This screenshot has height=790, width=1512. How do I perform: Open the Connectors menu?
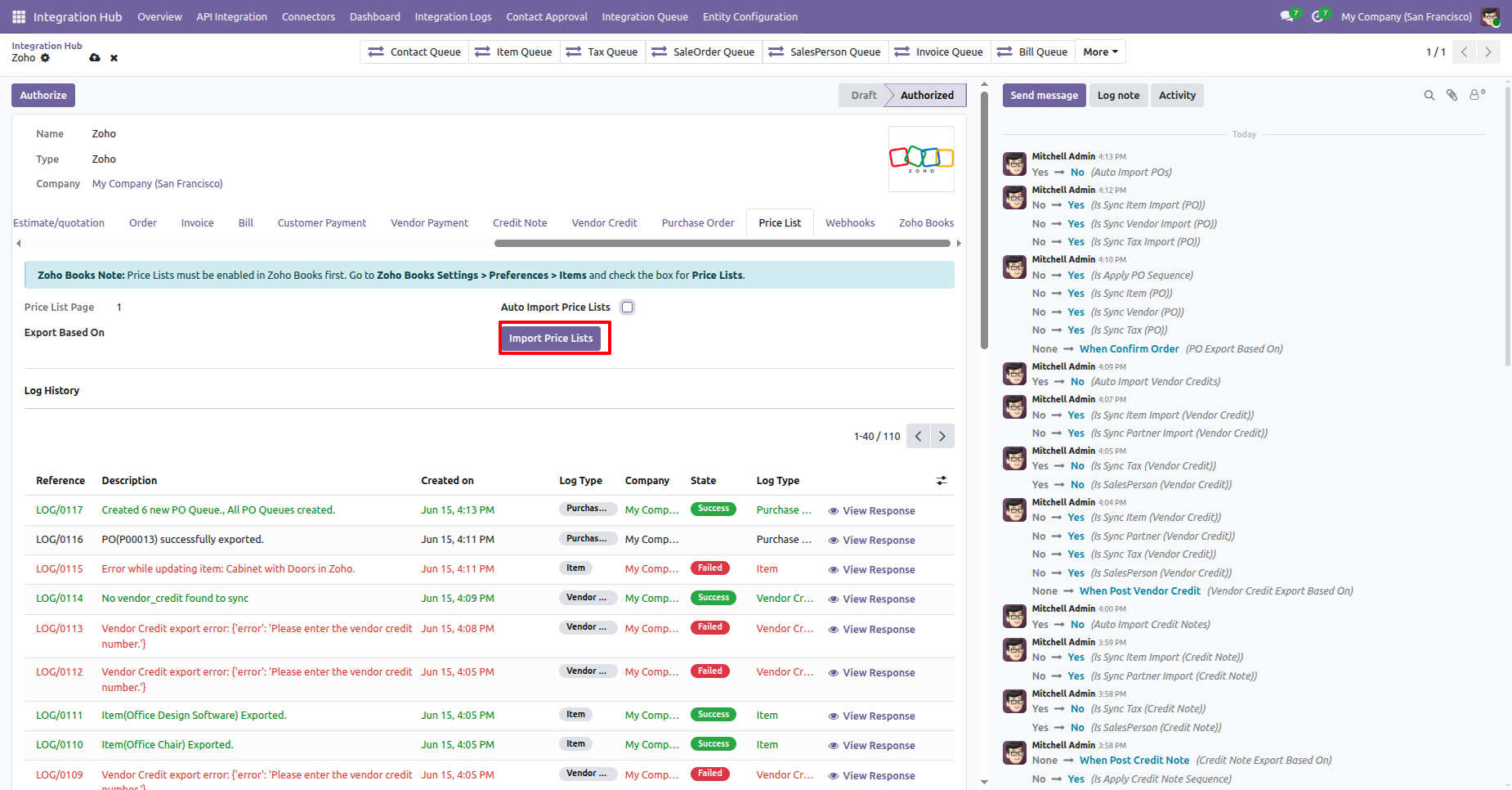pos(308,16)
